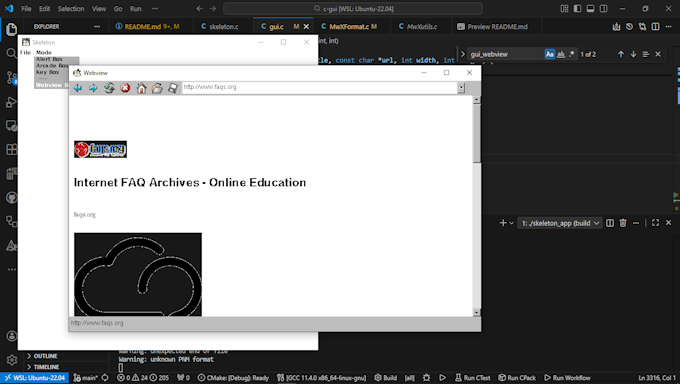Toggle Match Case in find widget
Viewport: 680px width, 384px height.
(x=549, y=54)
